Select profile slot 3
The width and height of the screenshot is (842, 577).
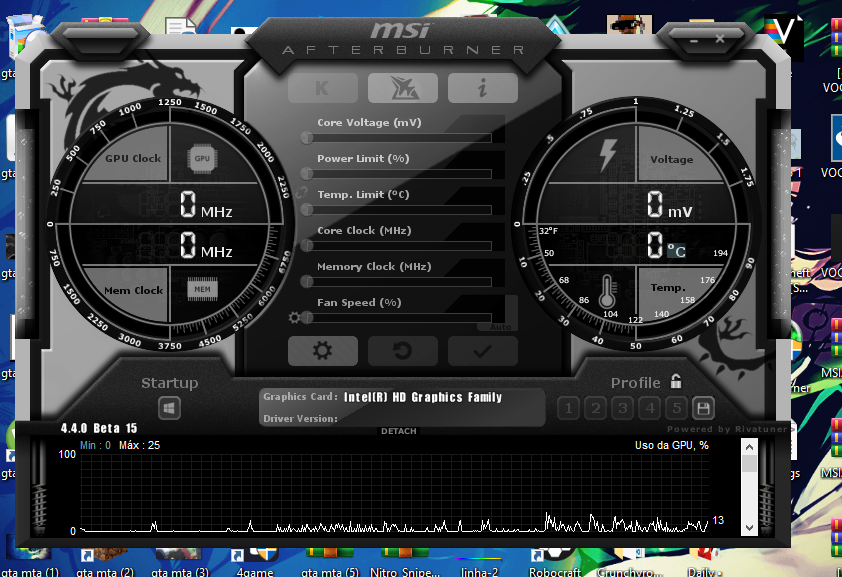[x=623, y=408]
